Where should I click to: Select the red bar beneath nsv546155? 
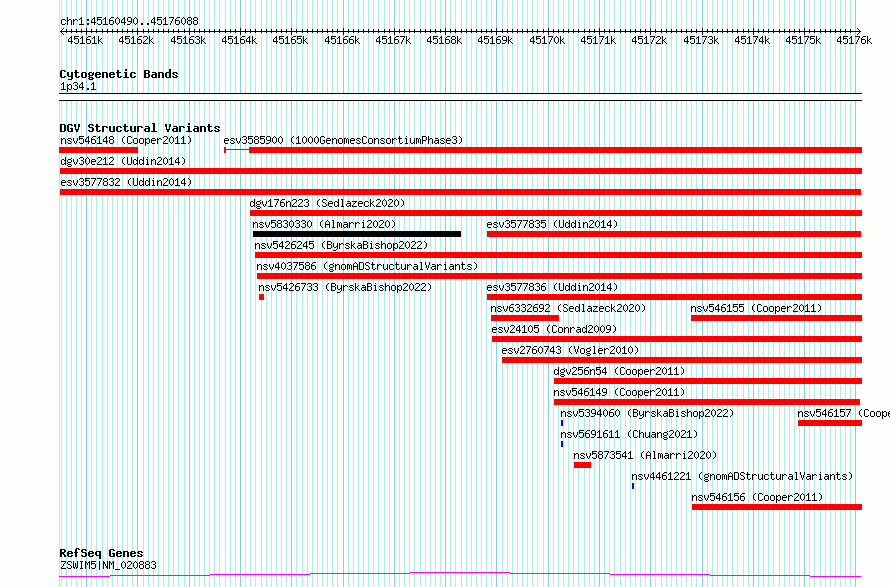click(x=776, y=318)
